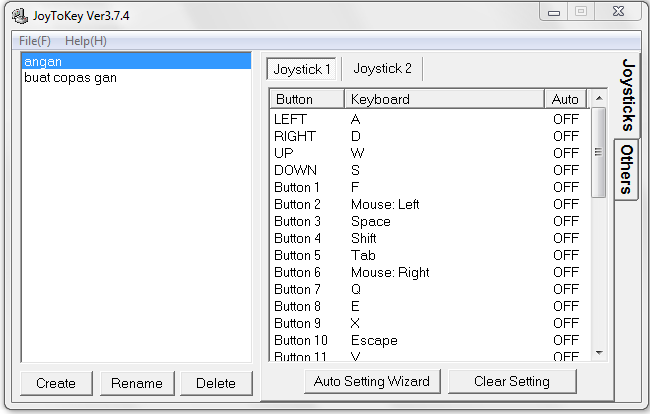
Task: Switch to the Joystick 2 tab
Action: click(382, 69)
